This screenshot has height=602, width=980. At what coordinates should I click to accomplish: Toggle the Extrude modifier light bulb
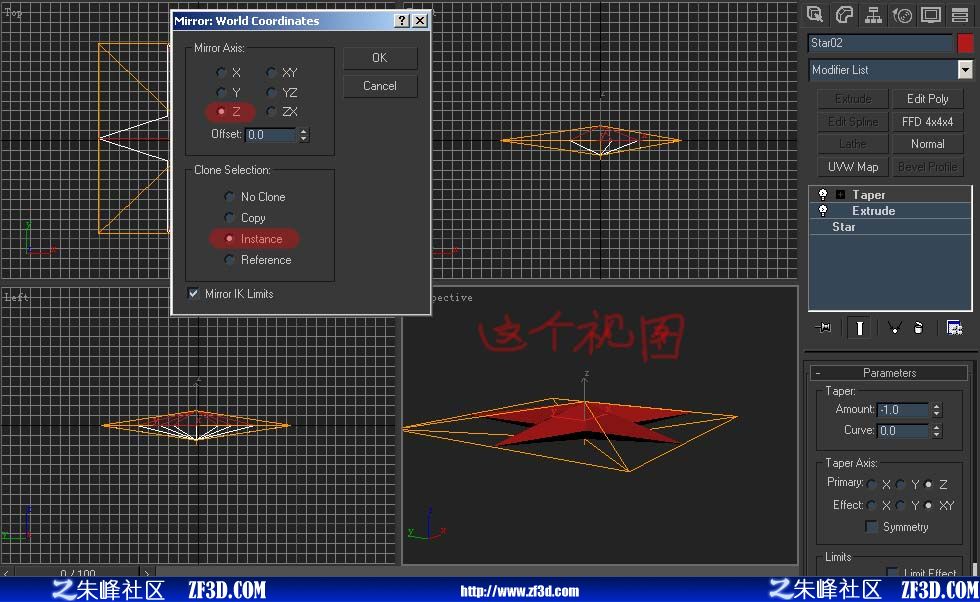point(822,211)
